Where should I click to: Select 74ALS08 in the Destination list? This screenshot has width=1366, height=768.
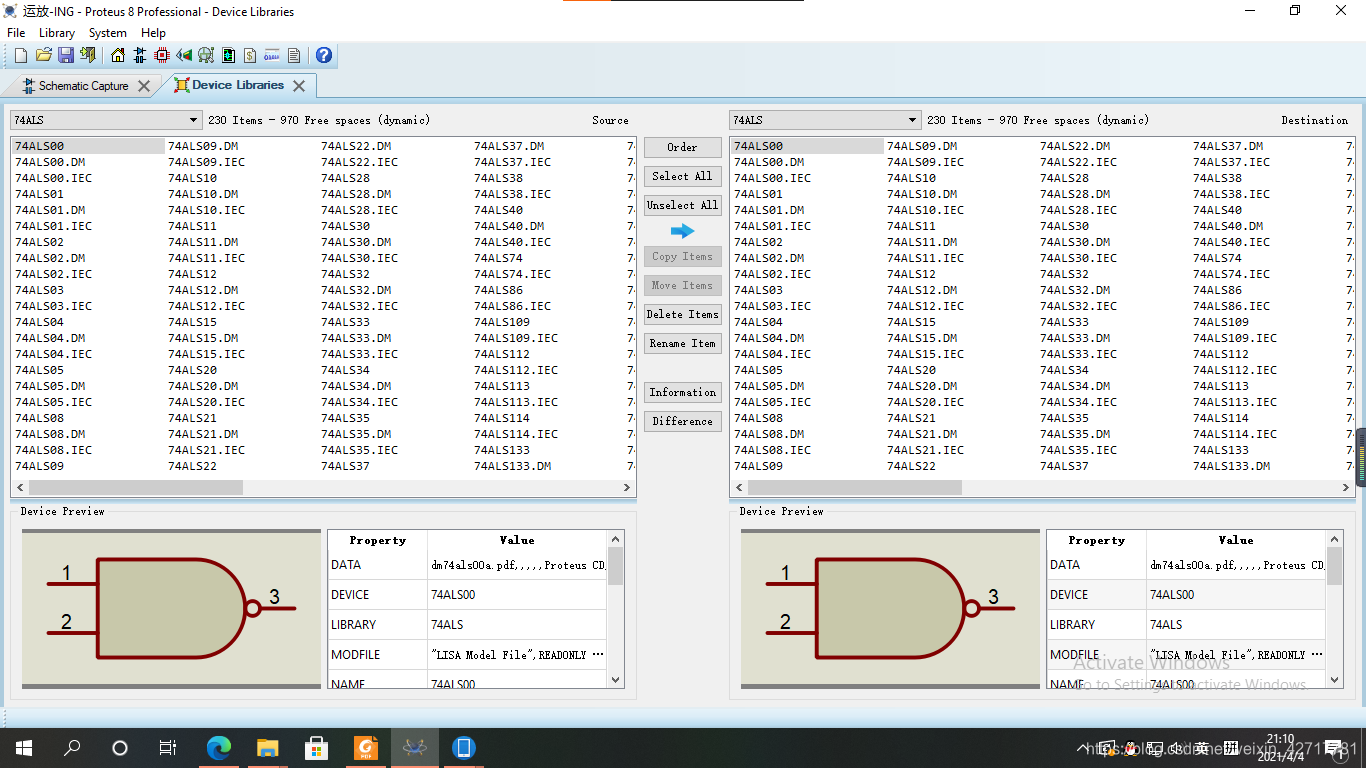(759, 418)
